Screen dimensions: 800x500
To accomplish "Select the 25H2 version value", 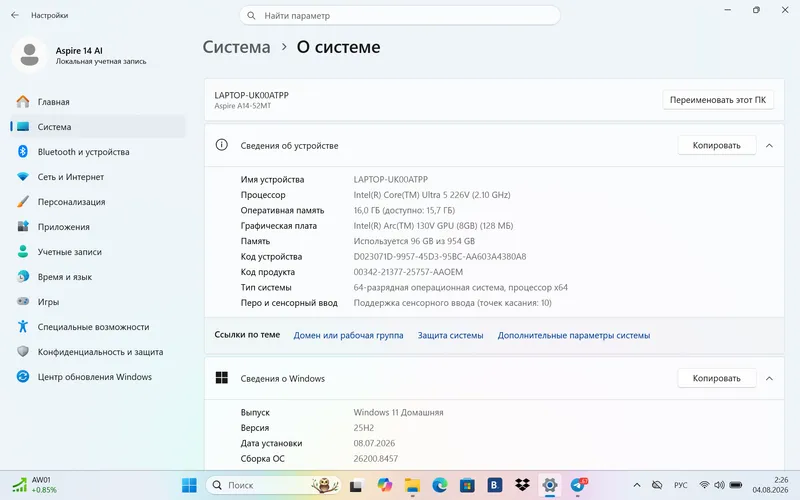I will pos(363,428).
